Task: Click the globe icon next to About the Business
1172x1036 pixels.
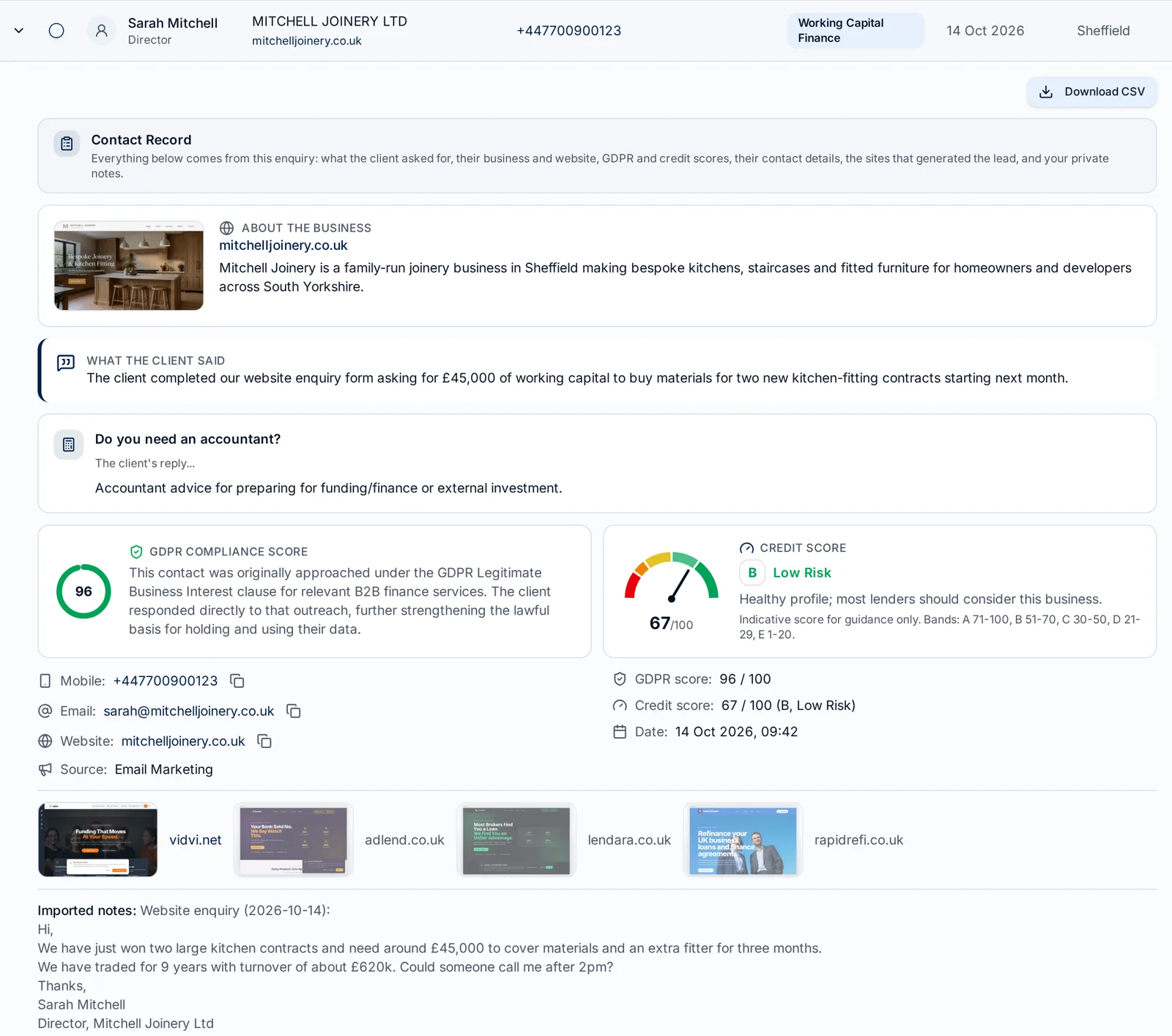Action: pyautogui.click(x=227, y=228)
